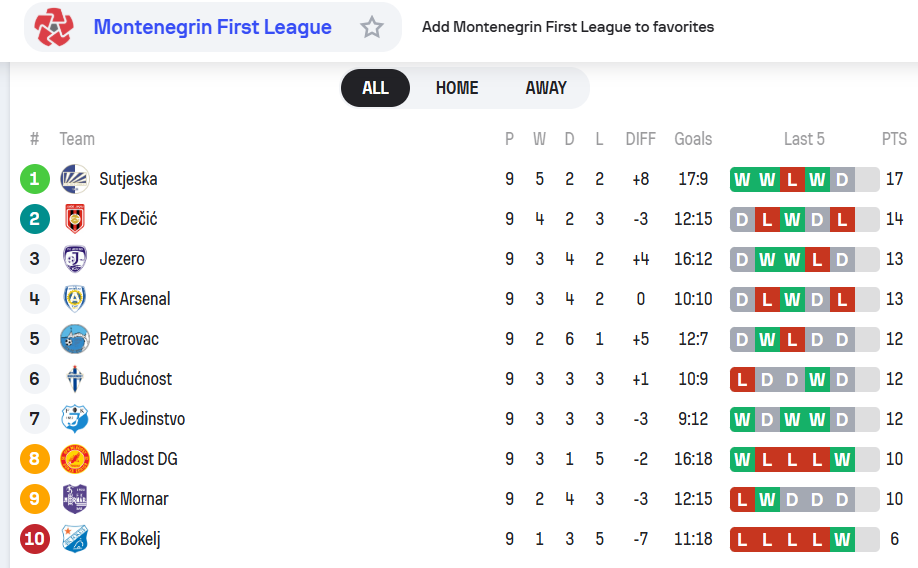Switch standings to HOME
This screenshot has height=568, width=918.
coord(457,88)
